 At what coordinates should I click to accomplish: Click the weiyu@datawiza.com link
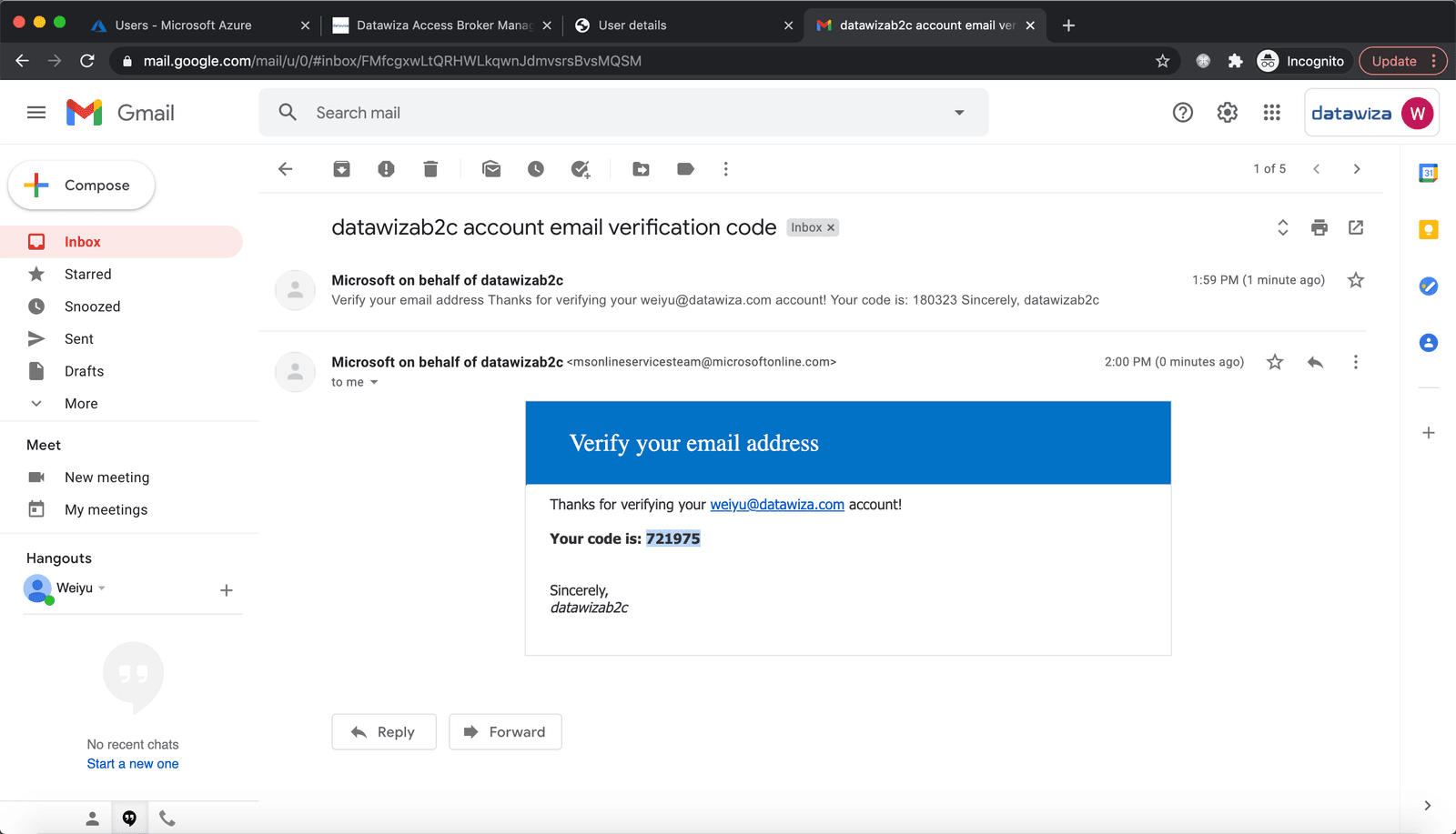click(777, 505)
